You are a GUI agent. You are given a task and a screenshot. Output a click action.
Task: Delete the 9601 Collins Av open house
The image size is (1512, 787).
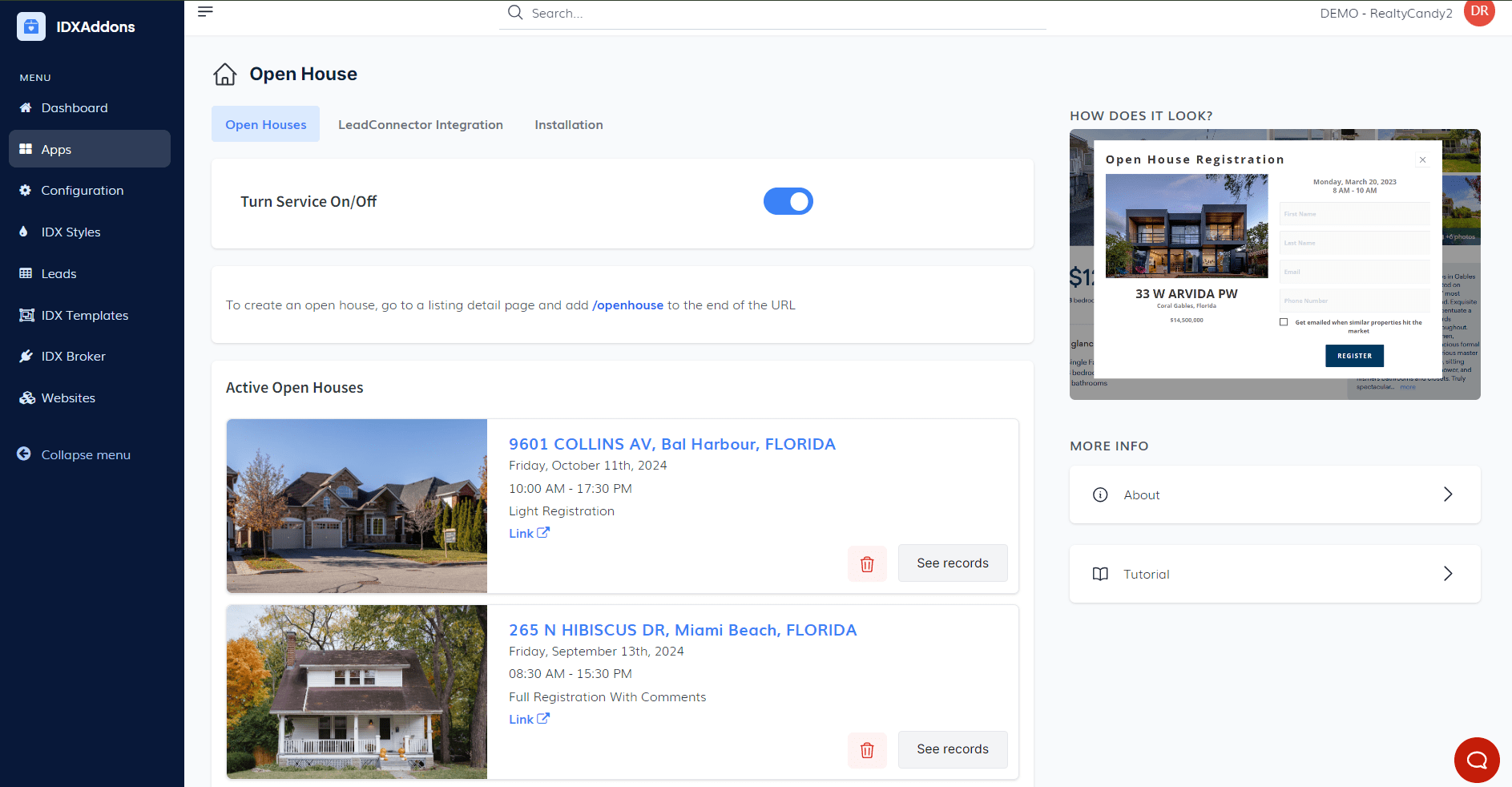[867, 564]
